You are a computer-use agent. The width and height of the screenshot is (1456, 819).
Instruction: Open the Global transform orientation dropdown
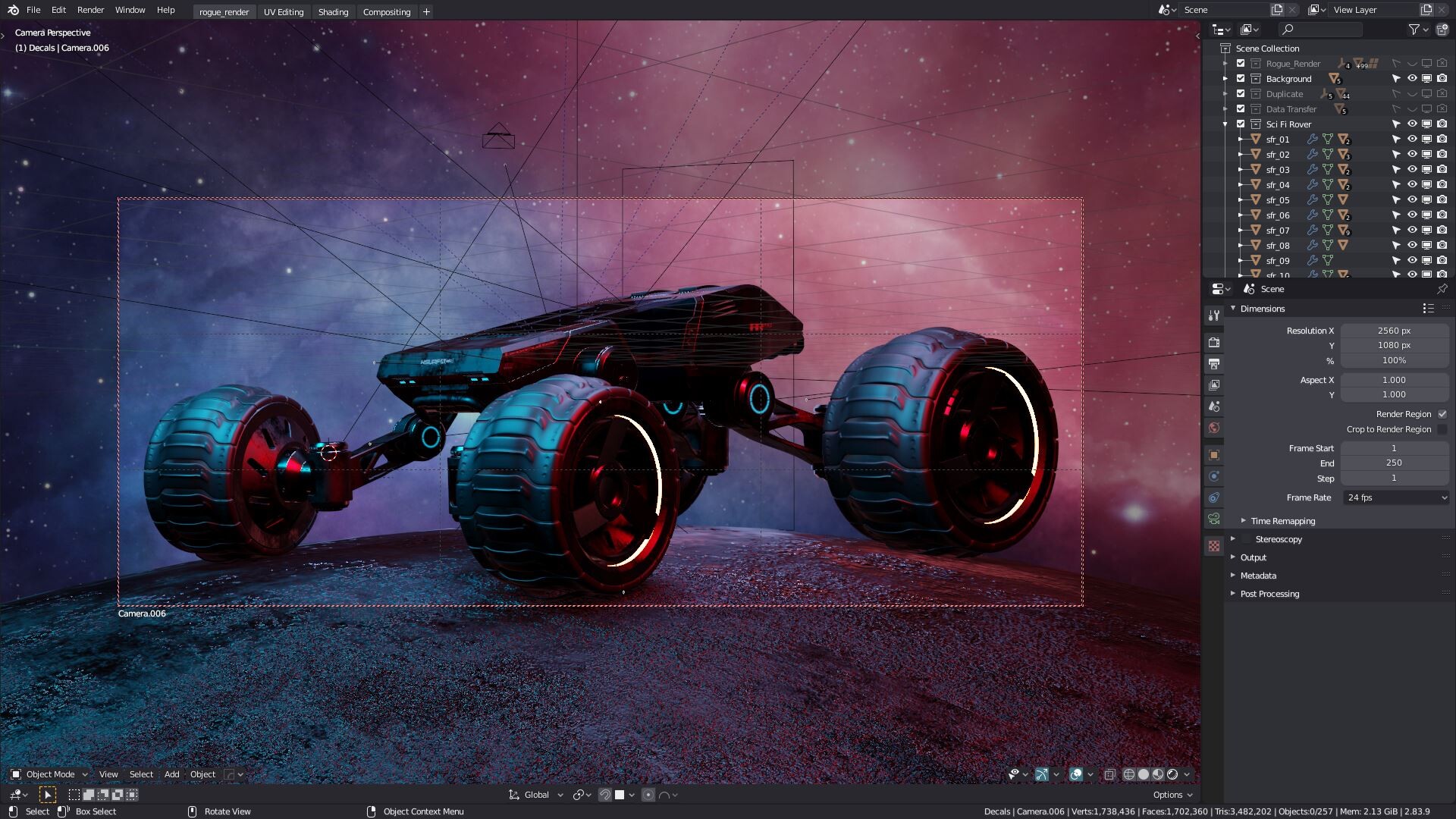536,795
